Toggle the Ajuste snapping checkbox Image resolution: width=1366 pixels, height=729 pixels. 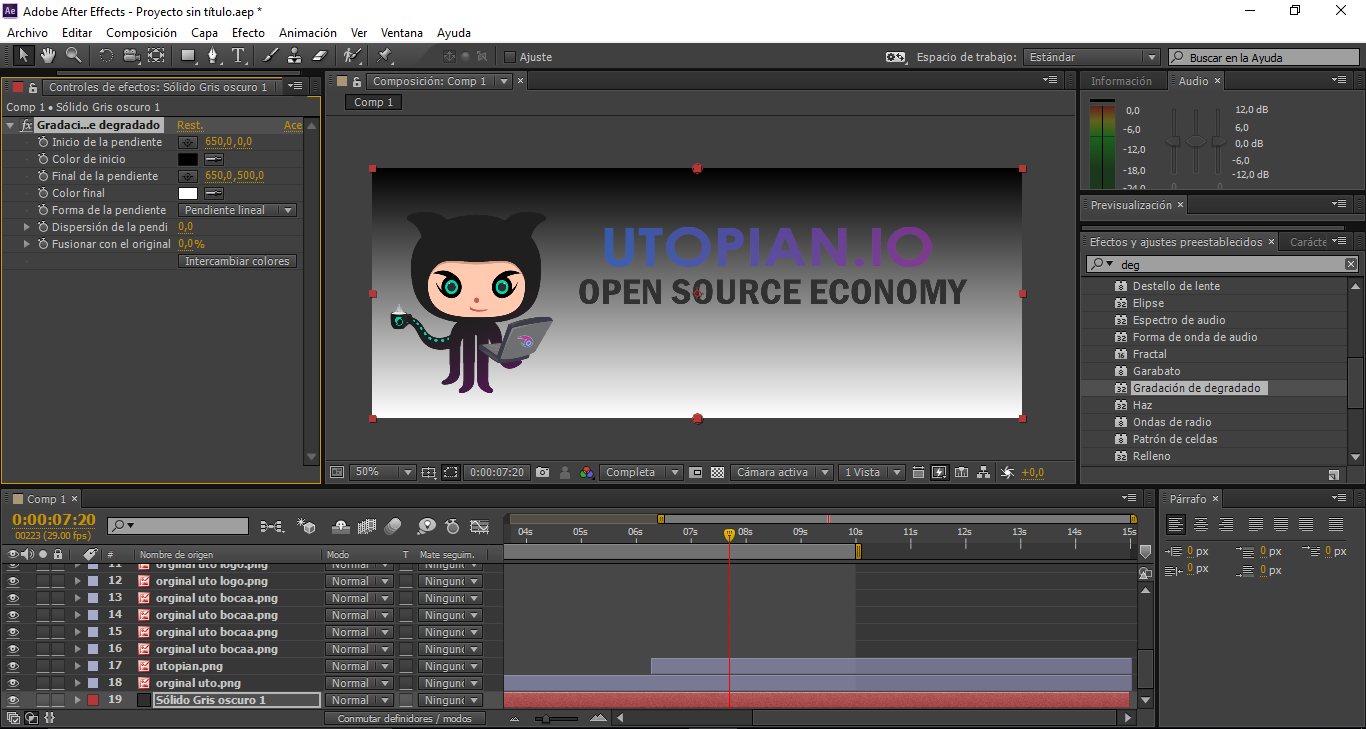[x=510, y=57]
